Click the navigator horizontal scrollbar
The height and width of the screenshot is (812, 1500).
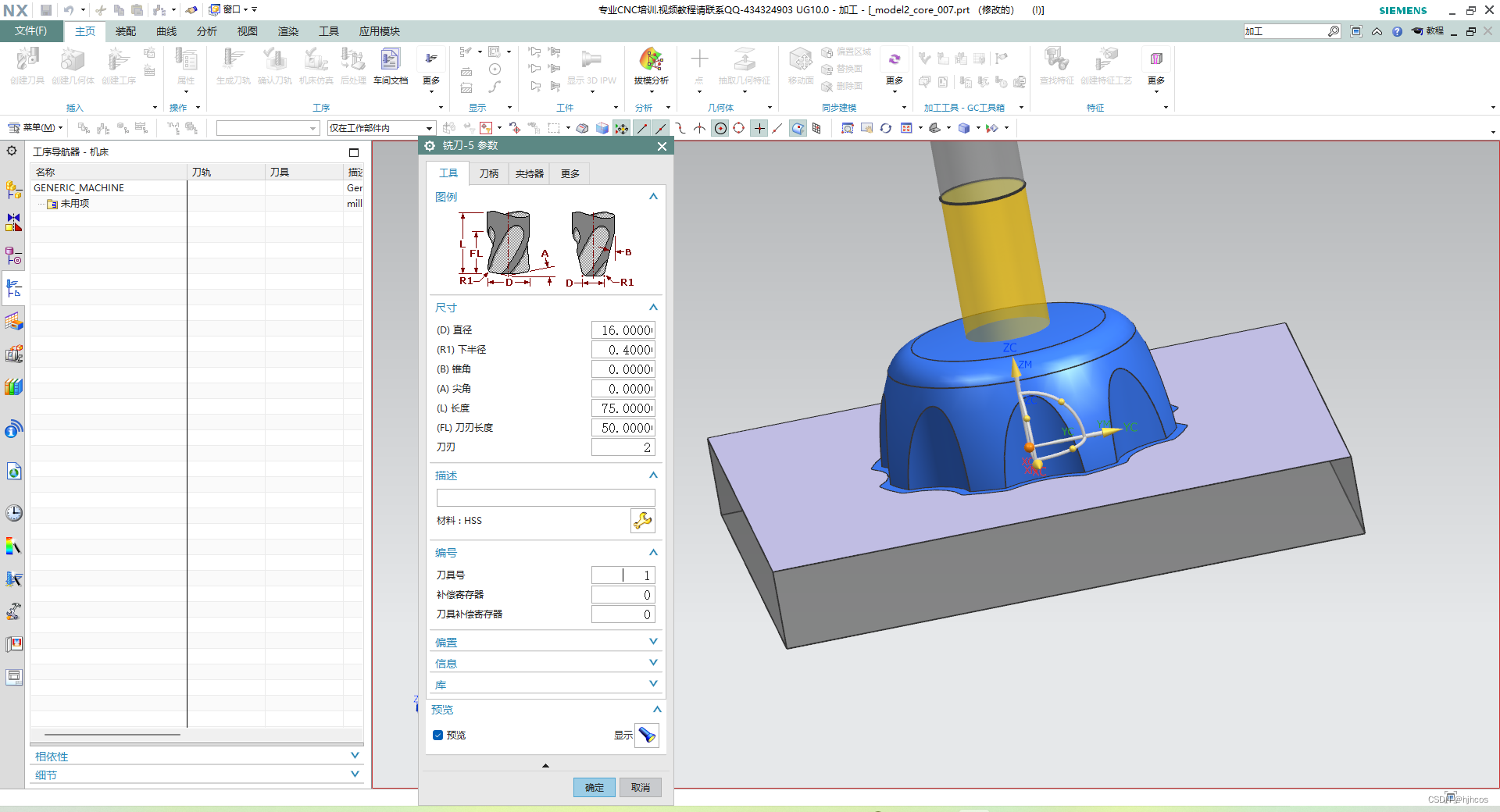112,735
